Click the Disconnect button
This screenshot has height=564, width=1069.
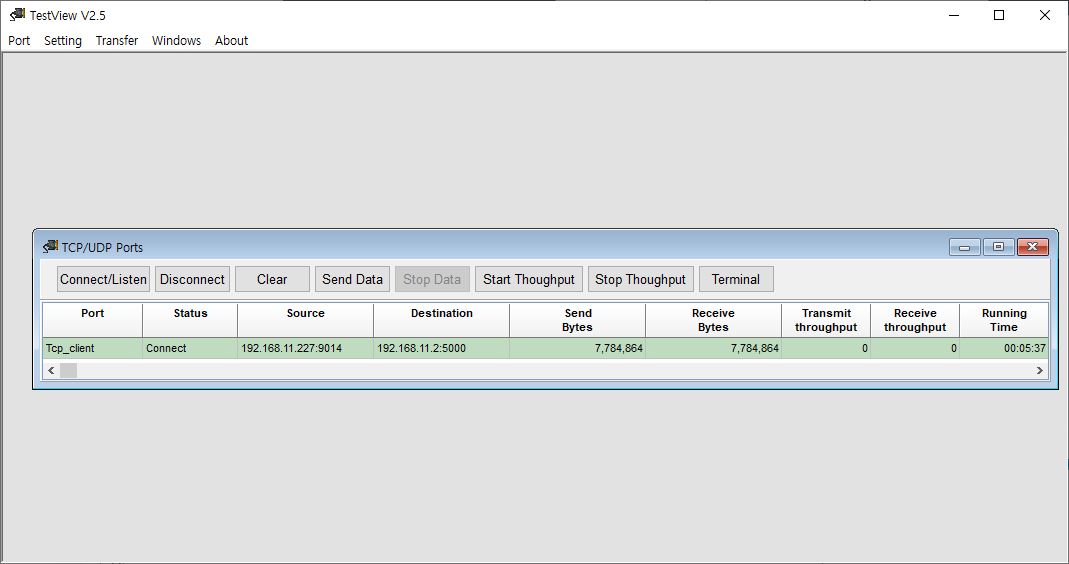click(192, 279)
